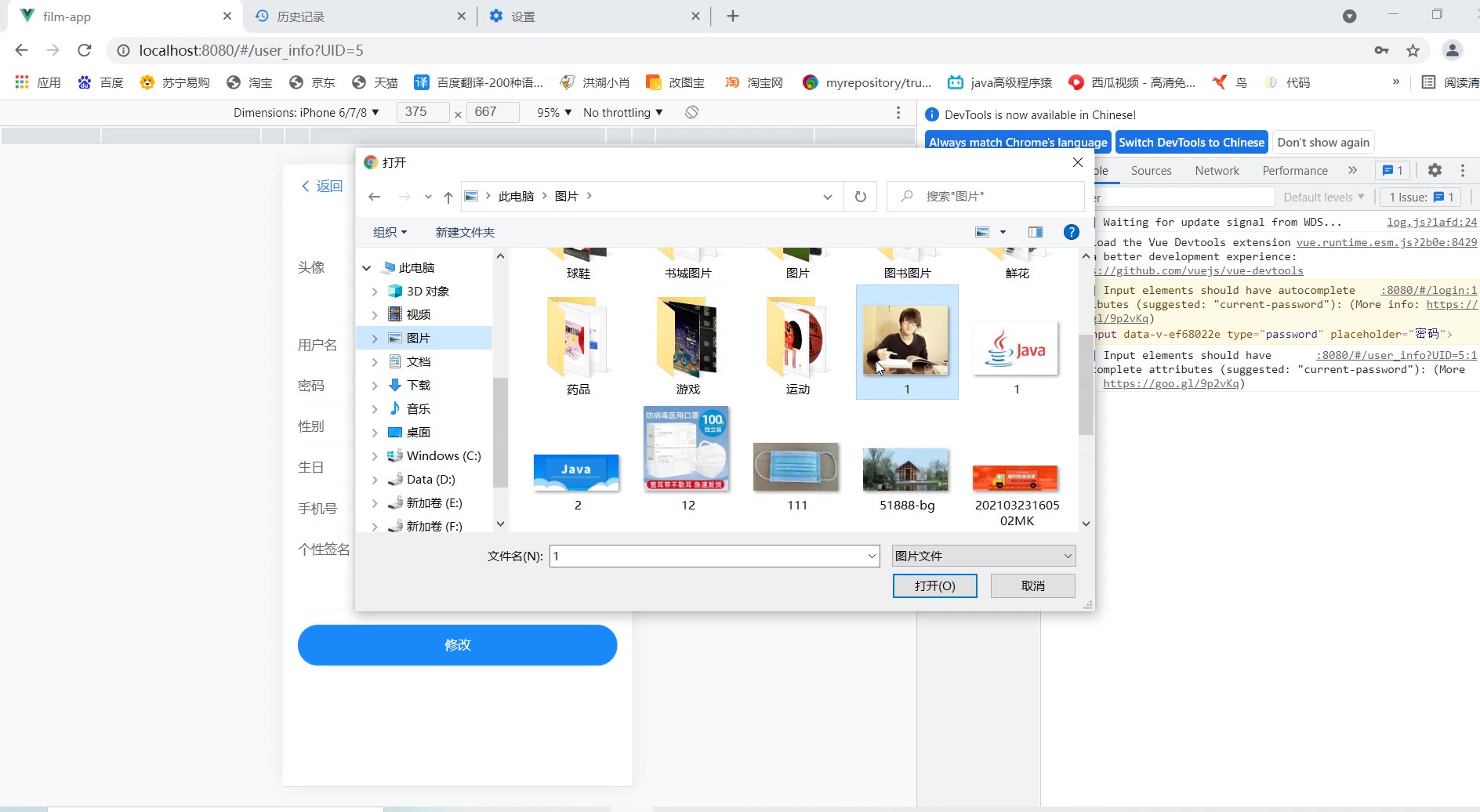This screenshot has height=812, width=1480.
Task: Go back in the file dialog navigation
Action: 375,197
